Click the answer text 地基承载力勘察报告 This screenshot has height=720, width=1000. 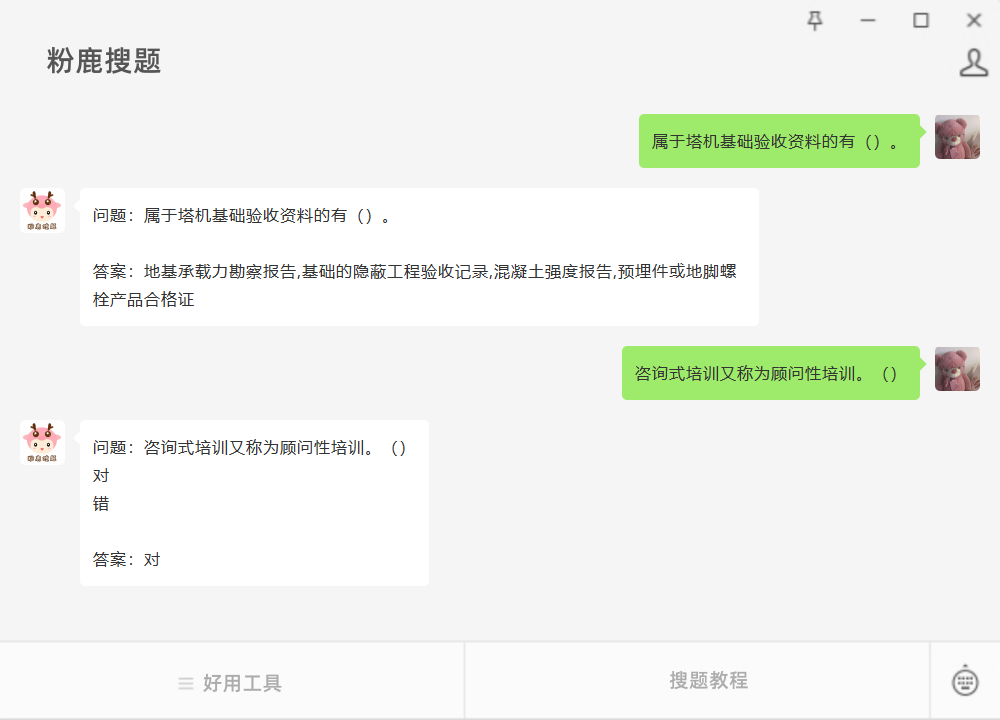220,272
